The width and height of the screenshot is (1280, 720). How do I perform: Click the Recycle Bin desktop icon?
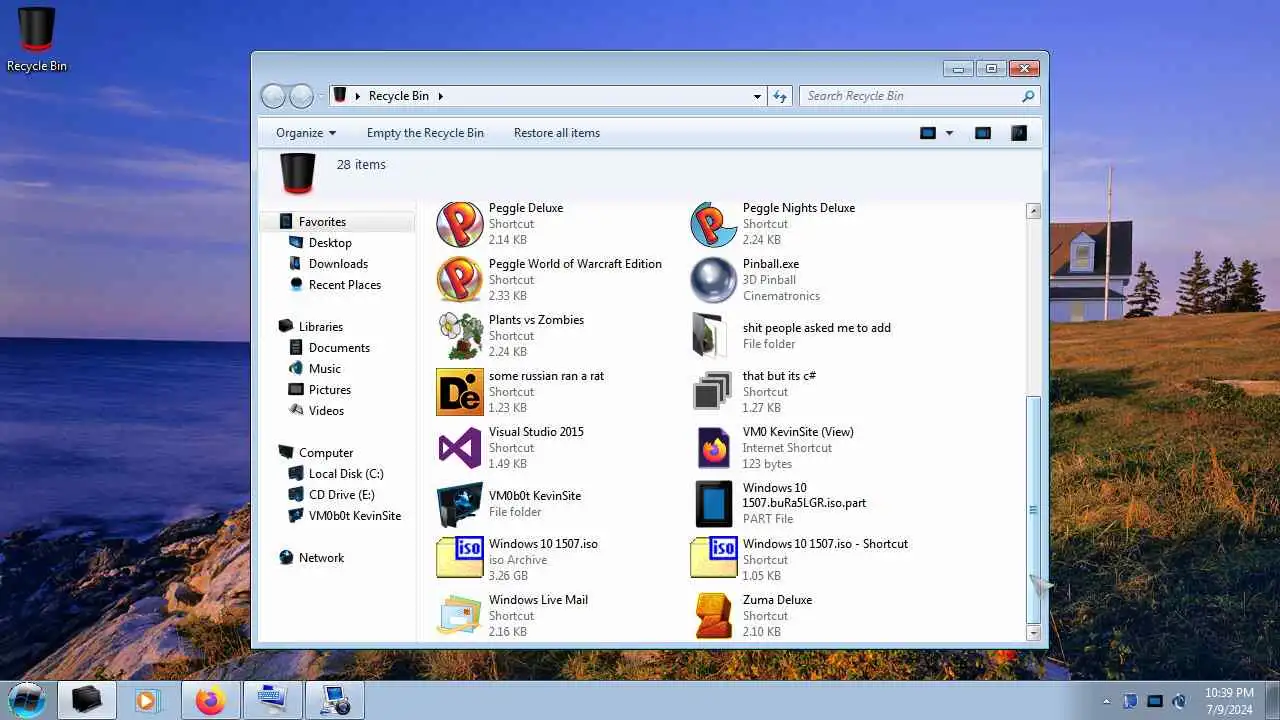(x=37, y=40)
